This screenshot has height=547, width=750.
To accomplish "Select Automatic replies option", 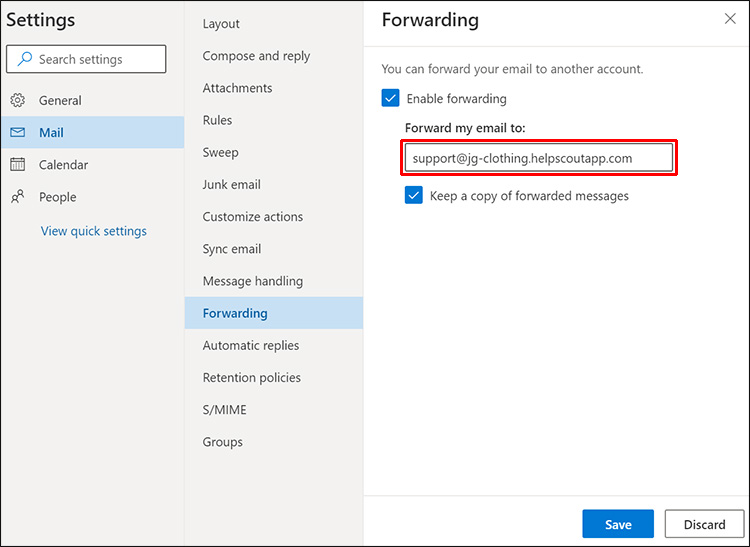I will coord(251,345).
